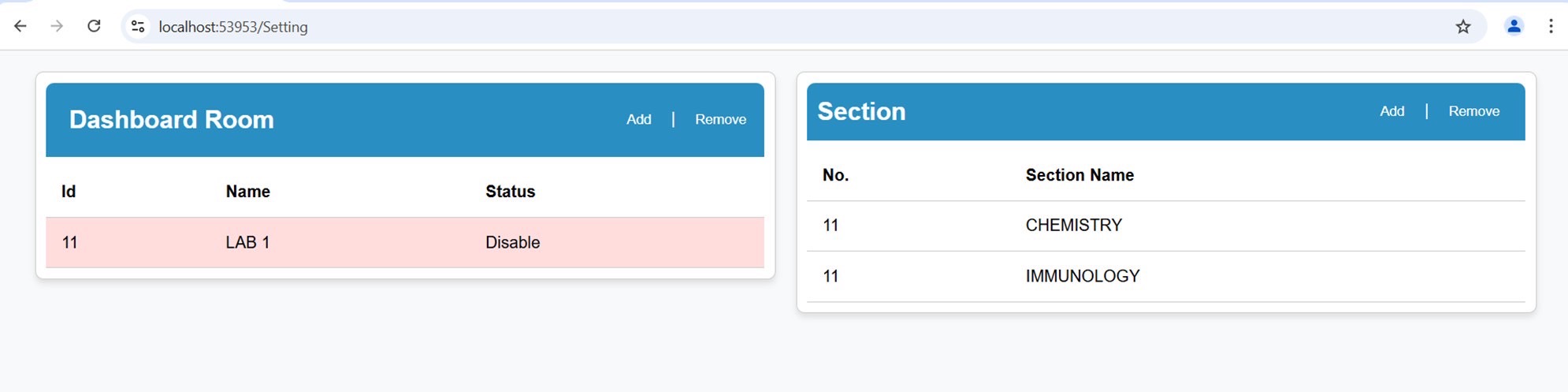Click the Section Name column header
Screen dimensions: 1568x392
click(1079, 175)
